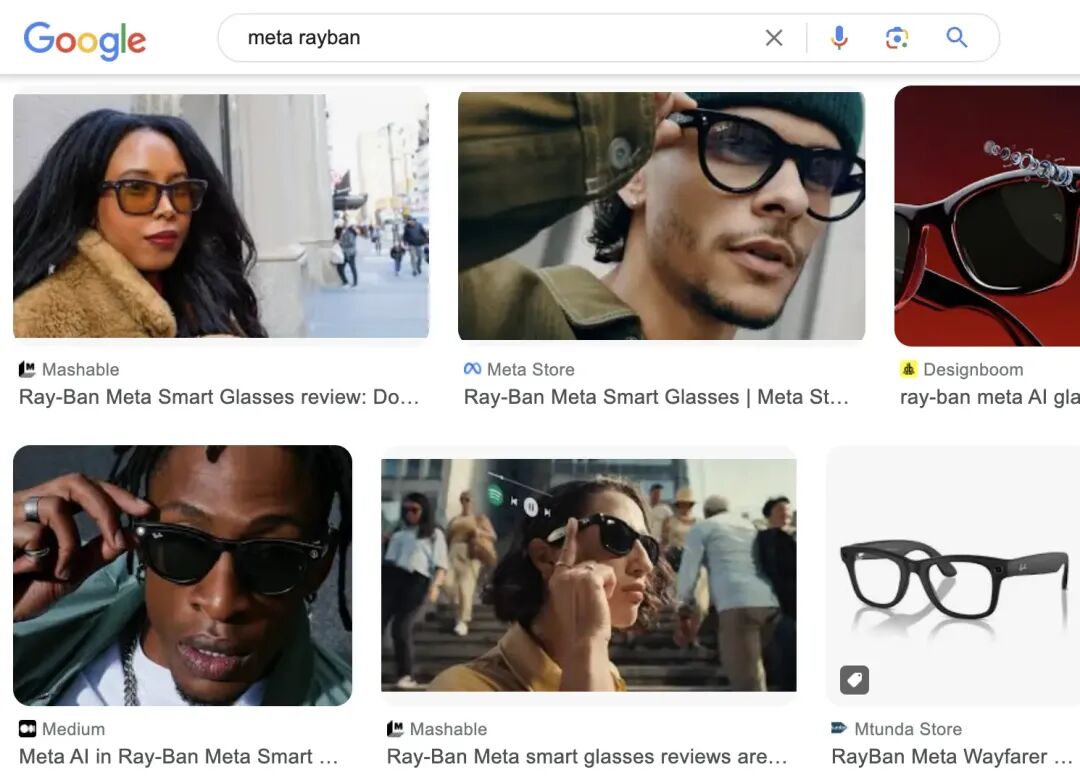Image resolution: width=1080 pixels, height=783 pixels.
Task: Click the 'Meta Store' source name
Action: (x=530, y=370)
